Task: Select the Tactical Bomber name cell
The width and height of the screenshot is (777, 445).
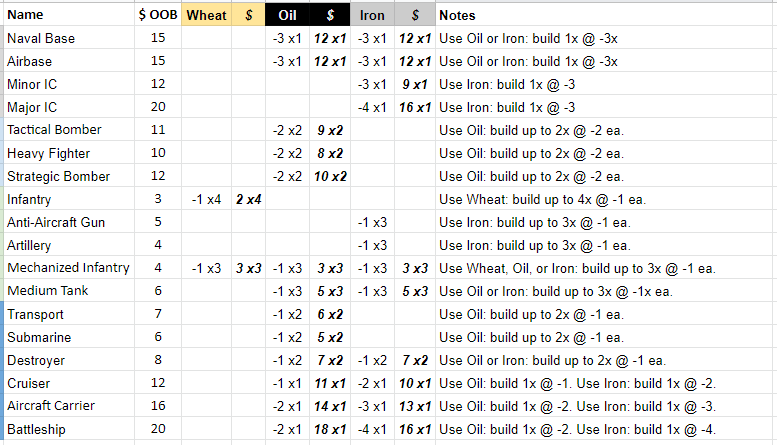Action: coord(69,130)
